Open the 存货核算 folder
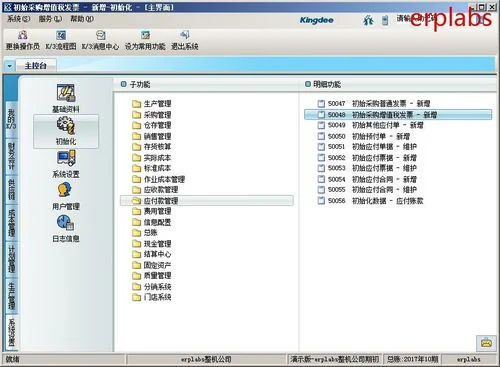Viewport: 500px width, 367px height. pyautogui.click(x=152, y=147)
